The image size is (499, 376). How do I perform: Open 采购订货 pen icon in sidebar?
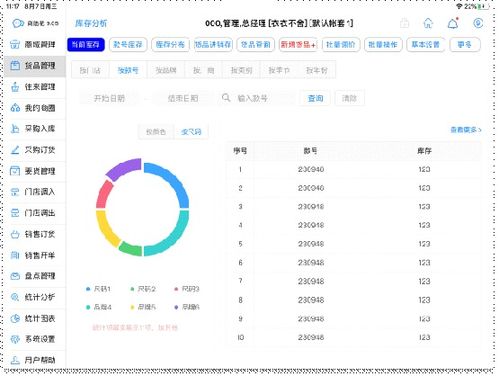15,150
